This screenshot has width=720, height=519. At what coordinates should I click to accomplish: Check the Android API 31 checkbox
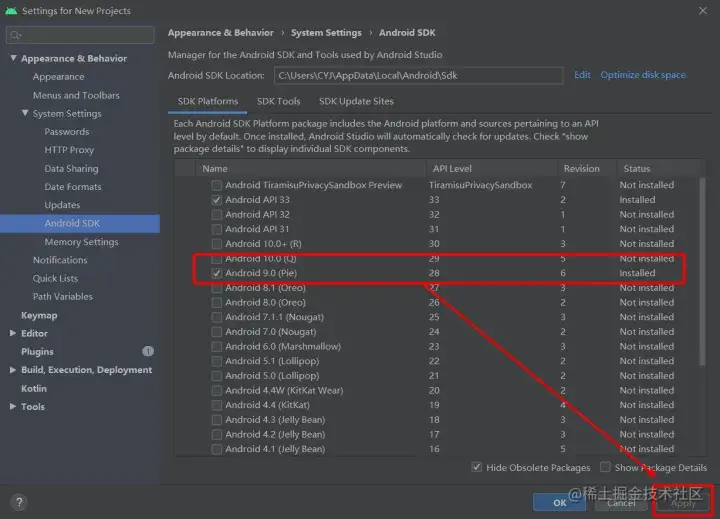[x=217, y=229]
